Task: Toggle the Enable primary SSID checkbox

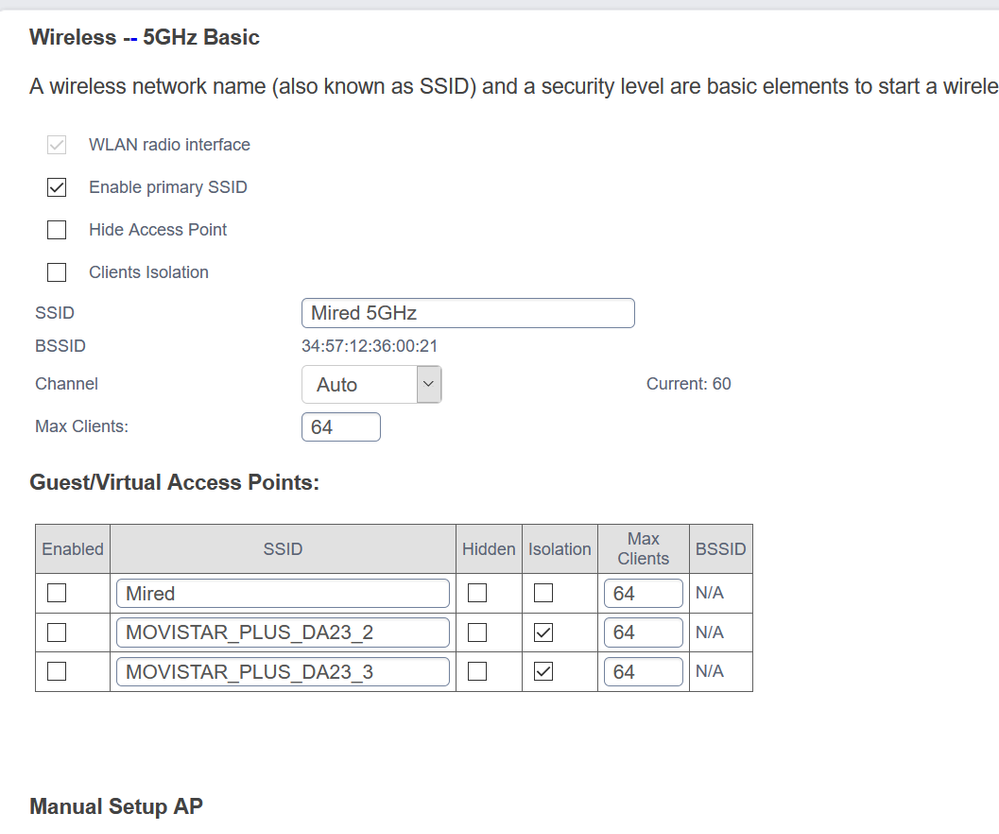Action: (x=57, y=187)
